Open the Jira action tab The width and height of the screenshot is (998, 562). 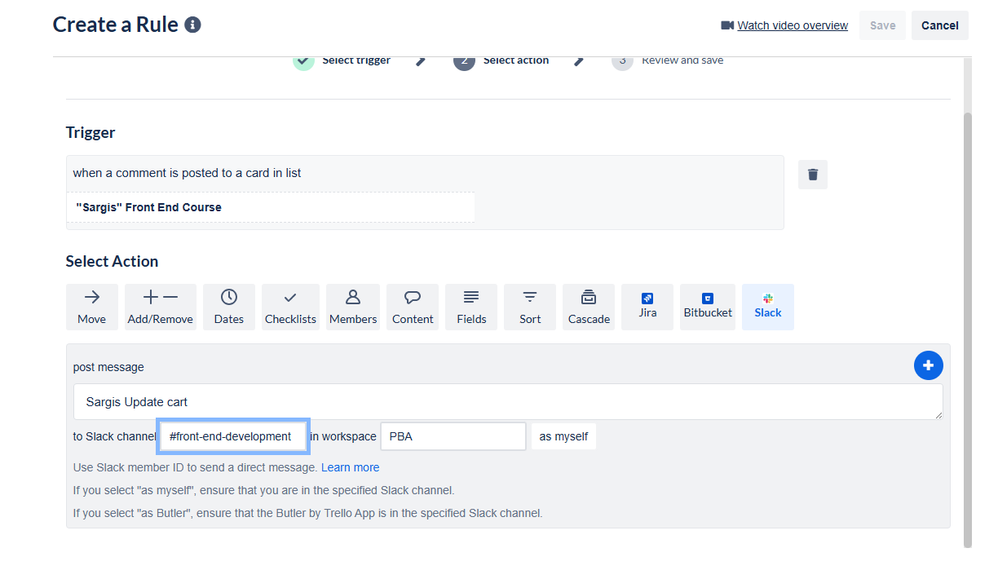[x=647, y=307]
